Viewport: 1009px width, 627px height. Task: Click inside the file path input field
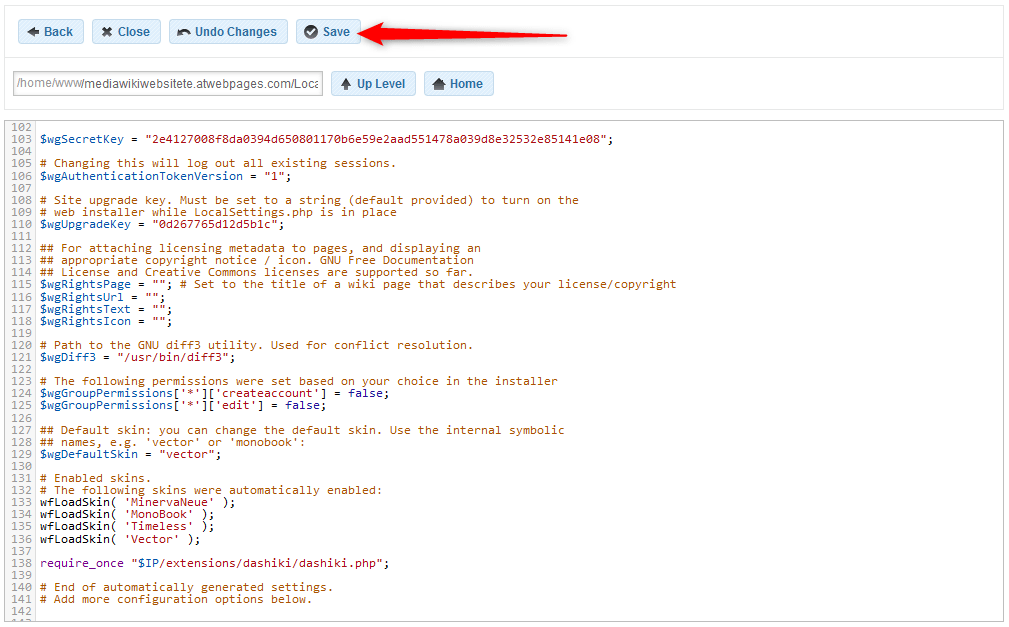click(x=167, y=83)
